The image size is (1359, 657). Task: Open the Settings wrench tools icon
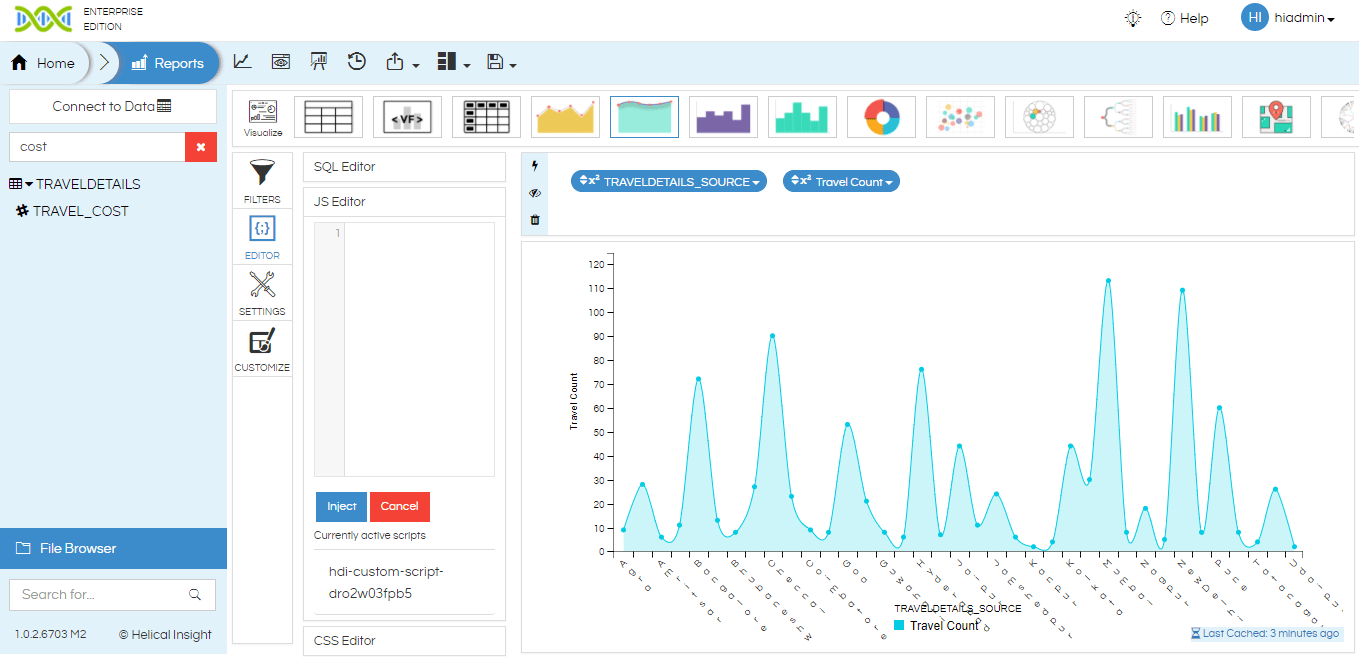262,286
